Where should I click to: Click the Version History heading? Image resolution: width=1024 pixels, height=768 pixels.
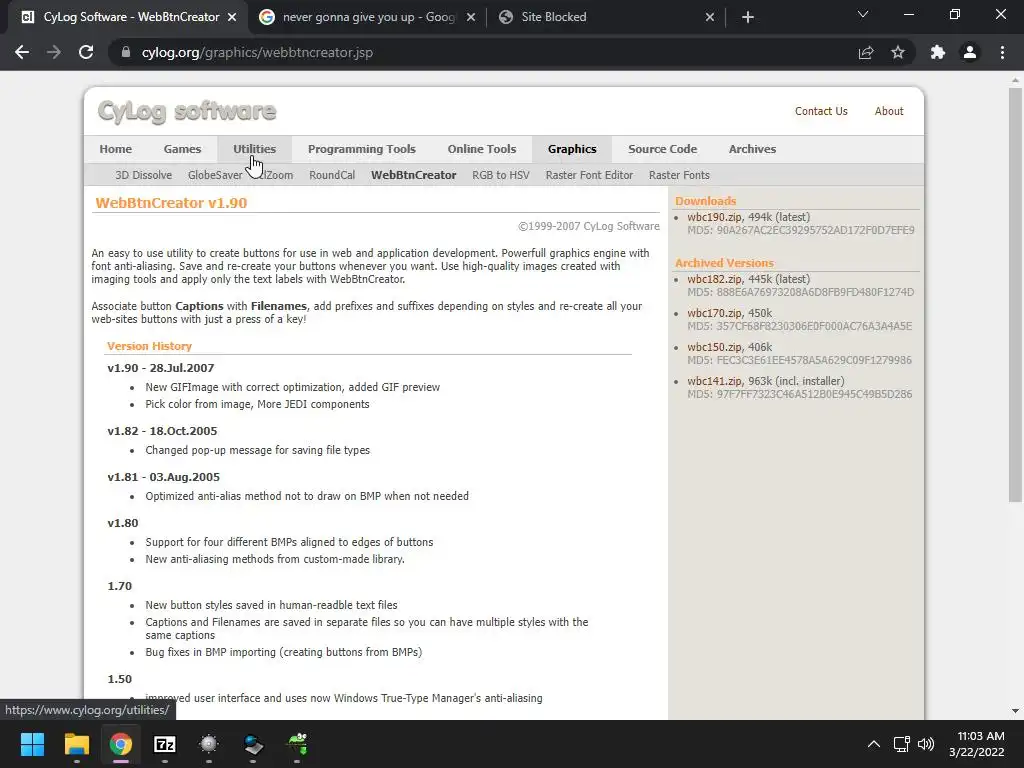coord(150,346)
